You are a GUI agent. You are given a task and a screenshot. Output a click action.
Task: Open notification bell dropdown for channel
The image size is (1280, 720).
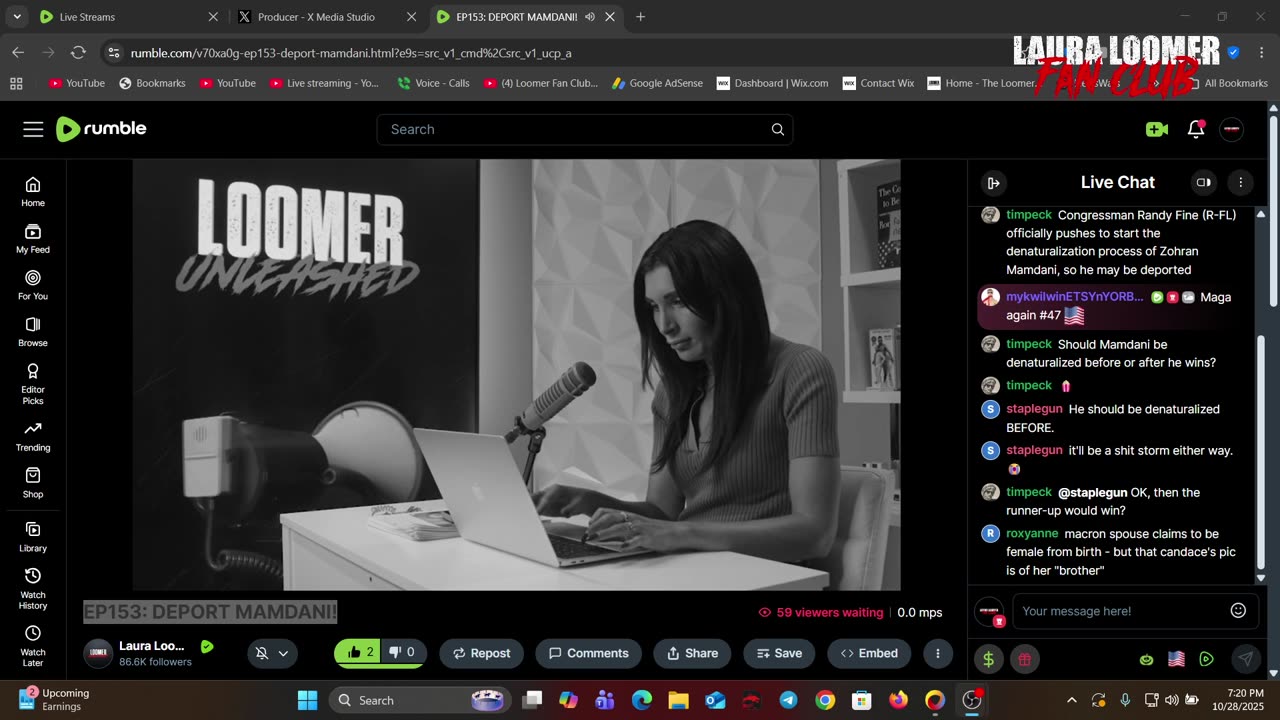coord(272,653)
